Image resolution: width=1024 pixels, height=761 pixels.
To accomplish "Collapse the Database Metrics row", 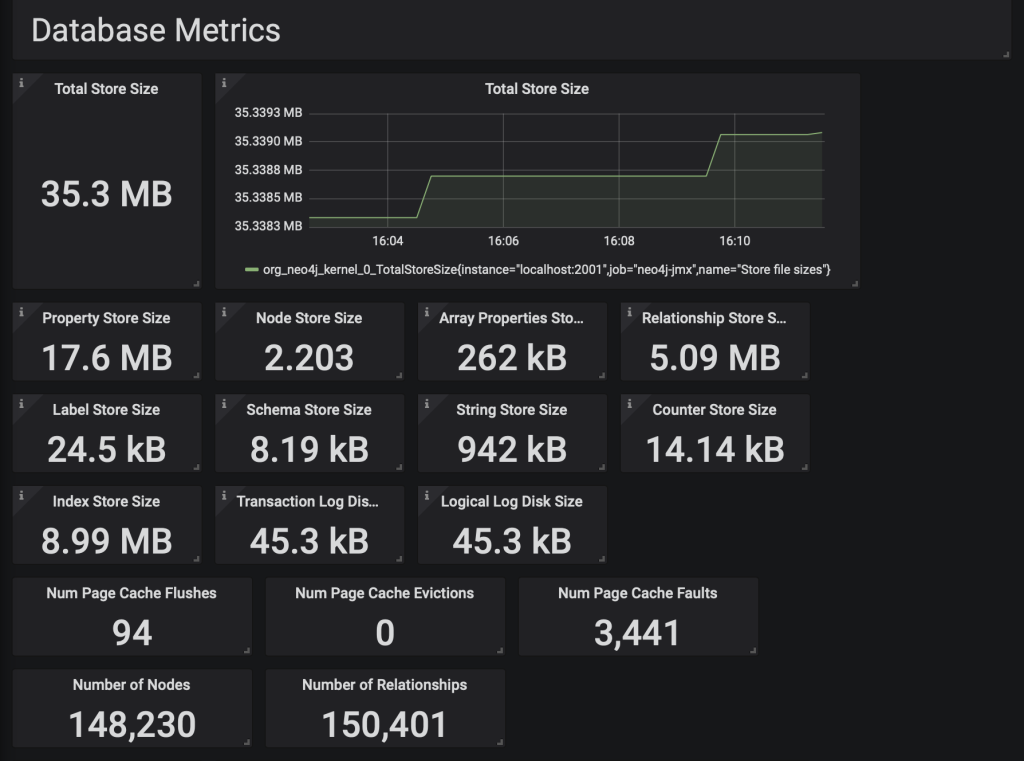I will [155, 30].
